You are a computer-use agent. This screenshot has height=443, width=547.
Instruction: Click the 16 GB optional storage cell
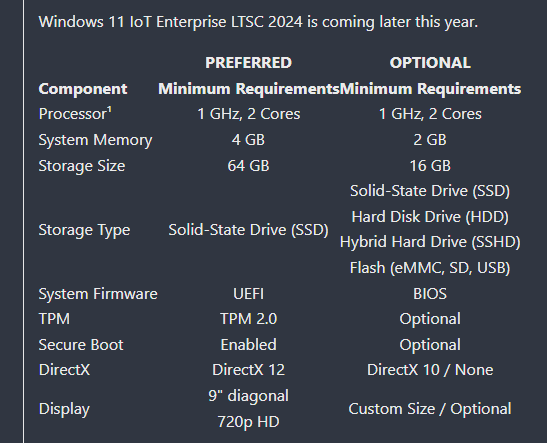pos(430,166)
